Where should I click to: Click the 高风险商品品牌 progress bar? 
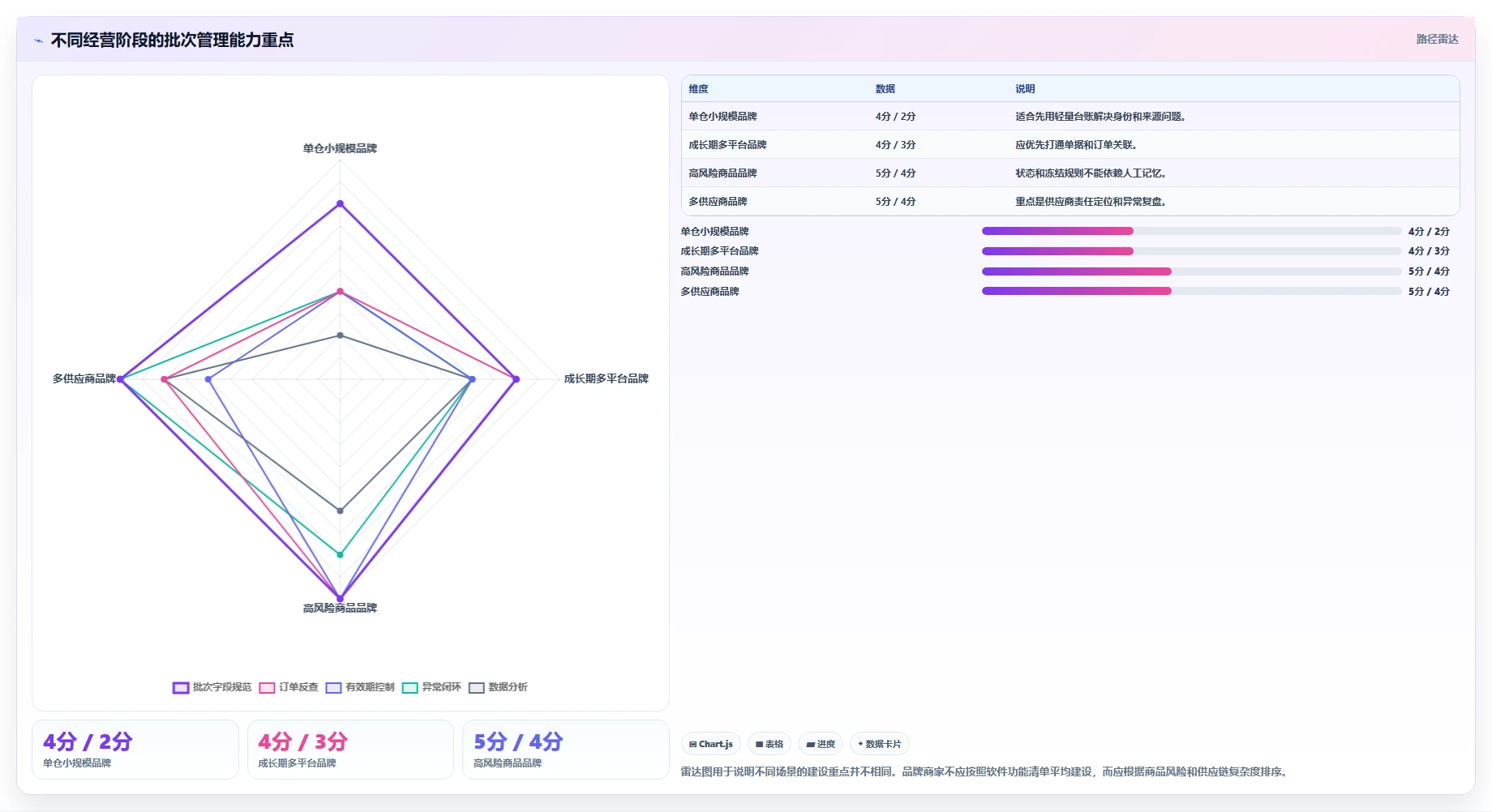(x=1191, y=271)
